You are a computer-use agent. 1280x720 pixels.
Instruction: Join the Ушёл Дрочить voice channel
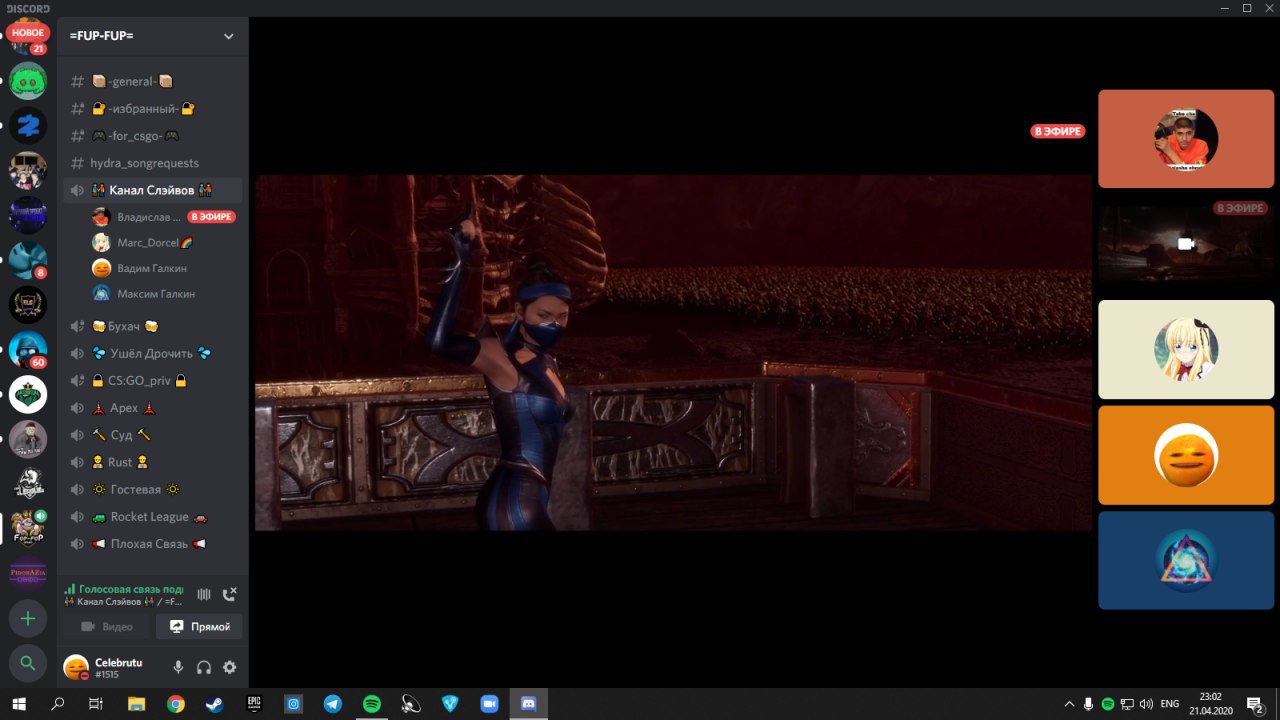tap(152, 353)
